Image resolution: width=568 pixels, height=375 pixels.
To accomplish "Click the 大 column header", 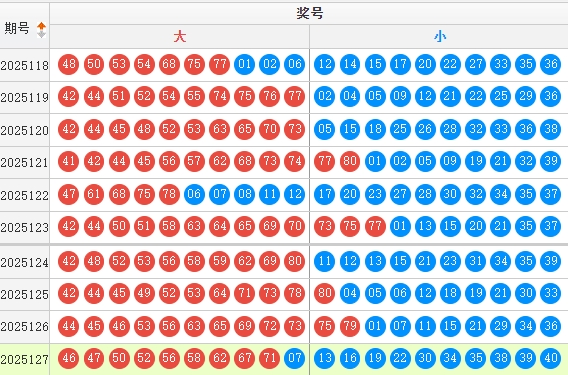I will [x=180, y=37].
